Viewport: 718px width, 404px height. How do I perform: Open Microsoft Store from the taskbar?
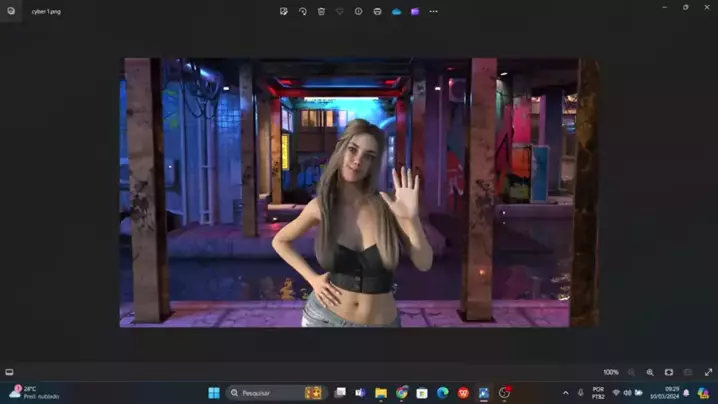(422, 393)
